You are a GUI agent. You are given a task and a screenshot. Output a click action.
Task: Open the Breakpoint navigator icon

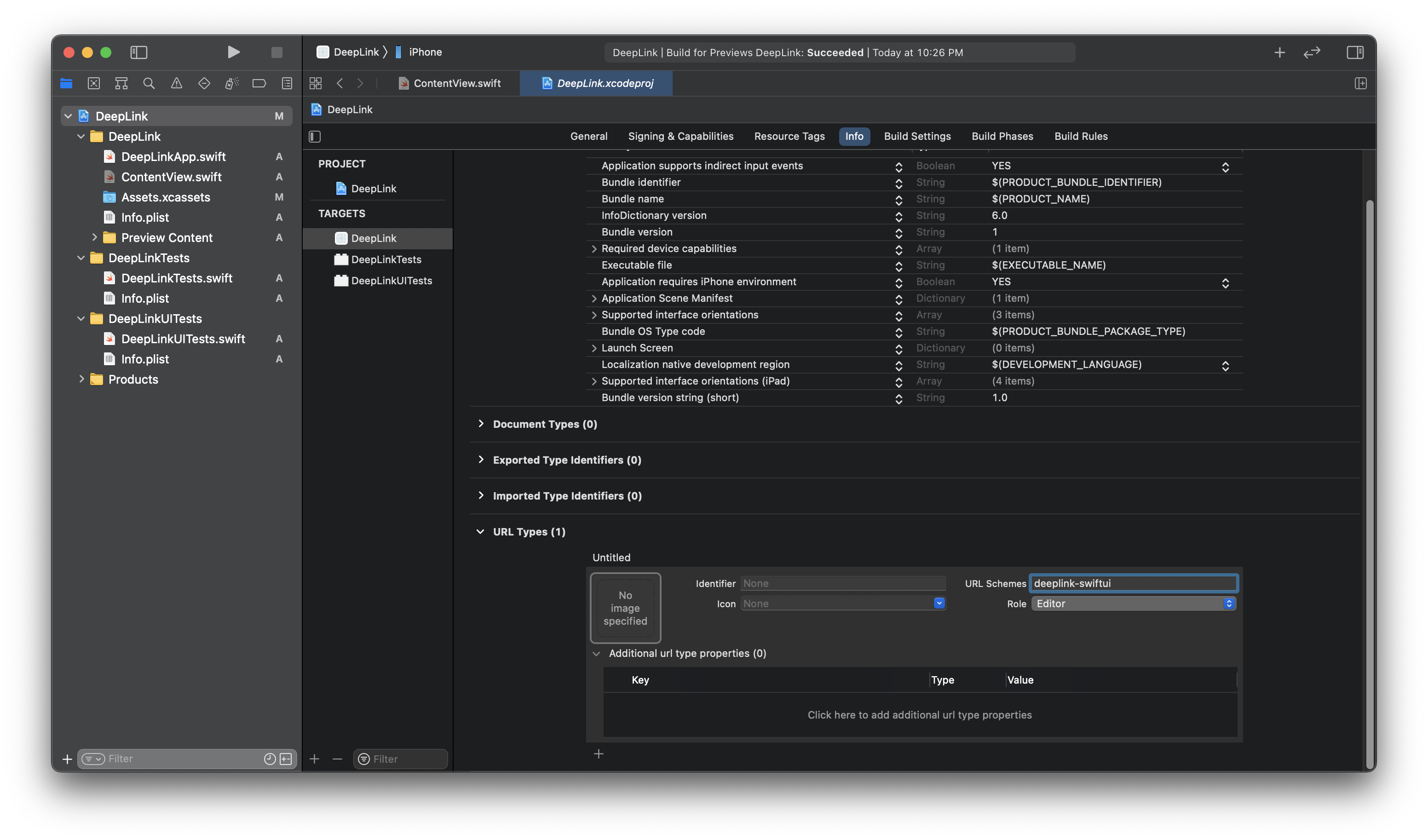tap(259, 83)
